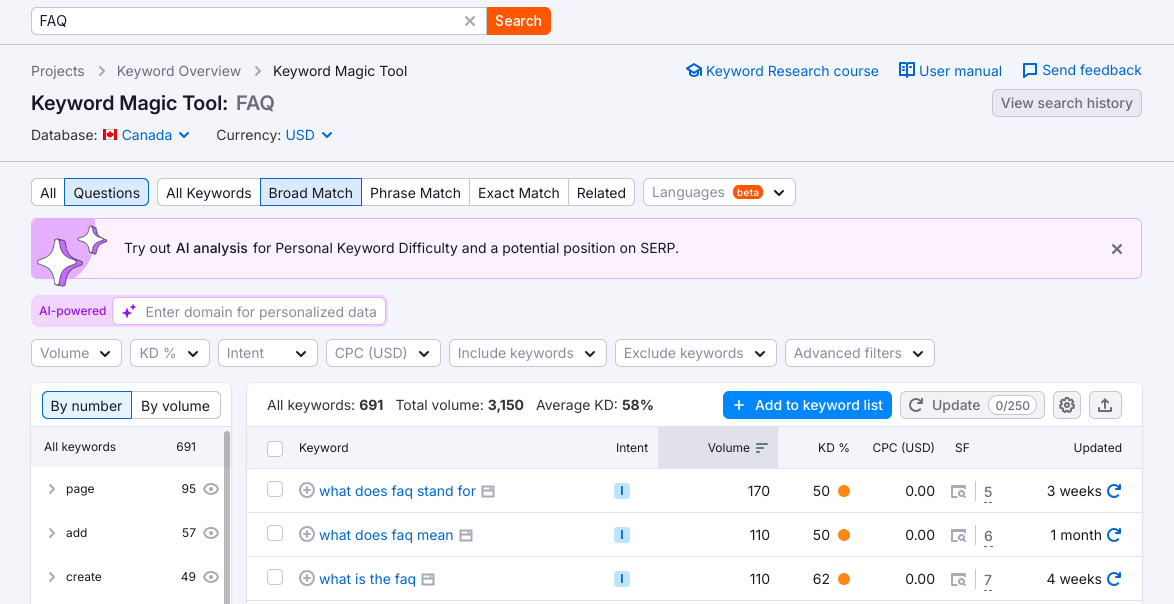Screen dimensions: 1174x604
Task: Select the By volume tab in the sidebar
Action: coord(176,405)
